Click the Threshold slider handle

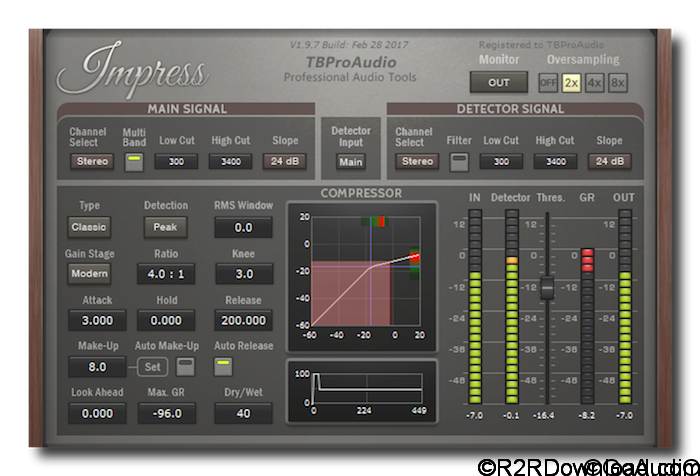pyautogui.click(x=547, y=288)
